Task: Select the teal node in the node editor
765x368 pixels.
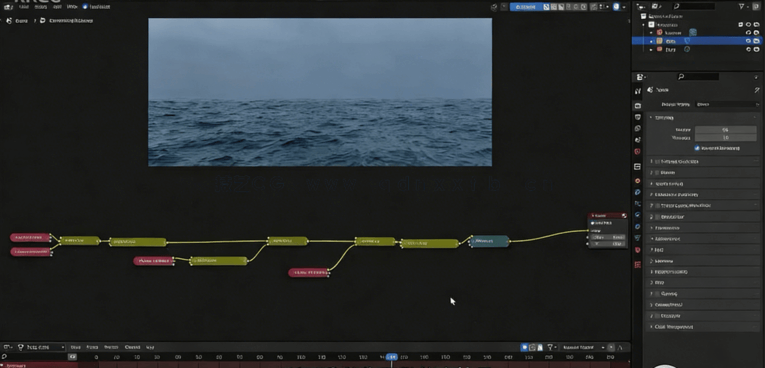Action: (x=490, y=241)
